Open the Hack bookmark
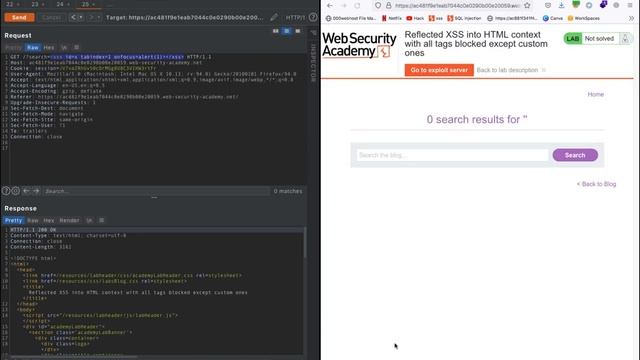Image resolution: width=640 pixels, height=360 pixels. 416,18
